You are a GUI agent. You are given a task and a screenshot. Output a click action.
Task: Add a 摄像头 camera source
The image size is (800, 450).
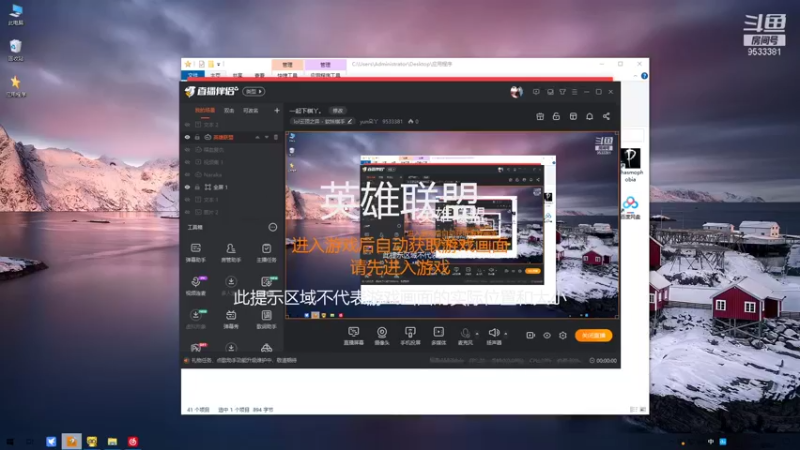(x=382, y=336)
